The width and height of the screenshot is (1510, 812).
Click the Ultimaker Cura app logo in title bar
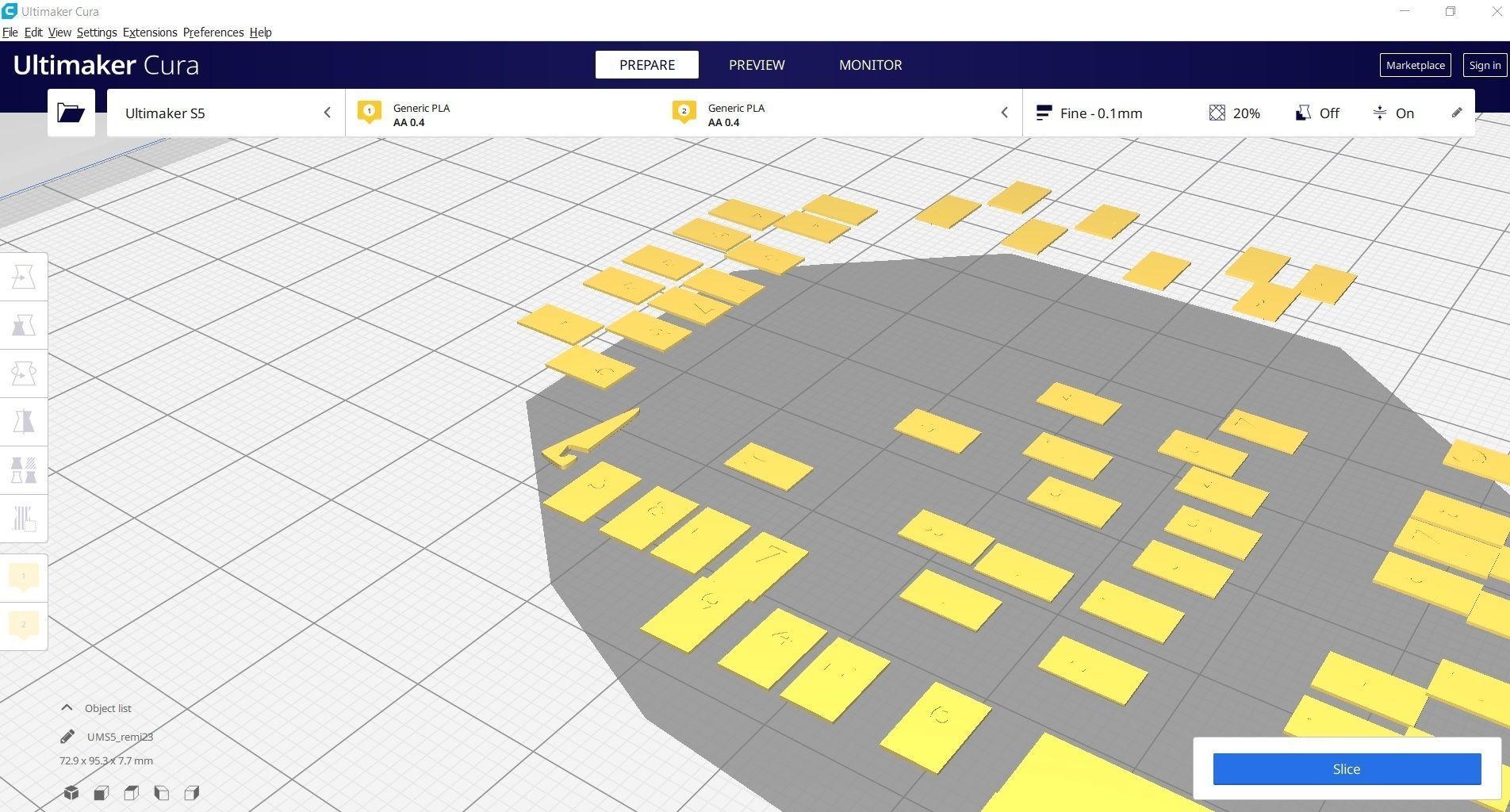coord(10,11)
